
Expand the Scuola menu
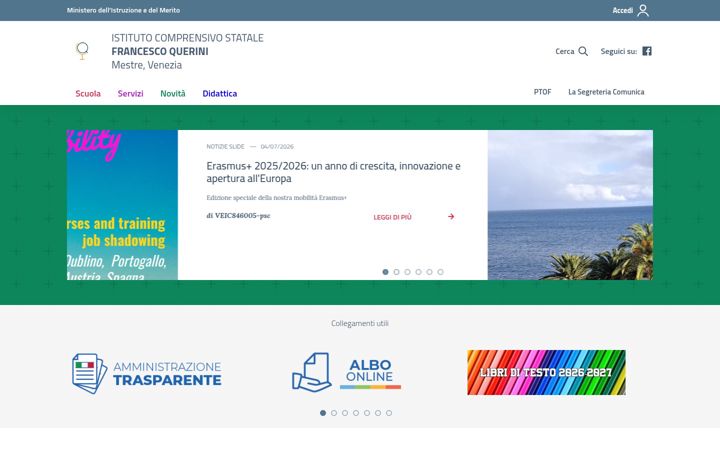88,93
